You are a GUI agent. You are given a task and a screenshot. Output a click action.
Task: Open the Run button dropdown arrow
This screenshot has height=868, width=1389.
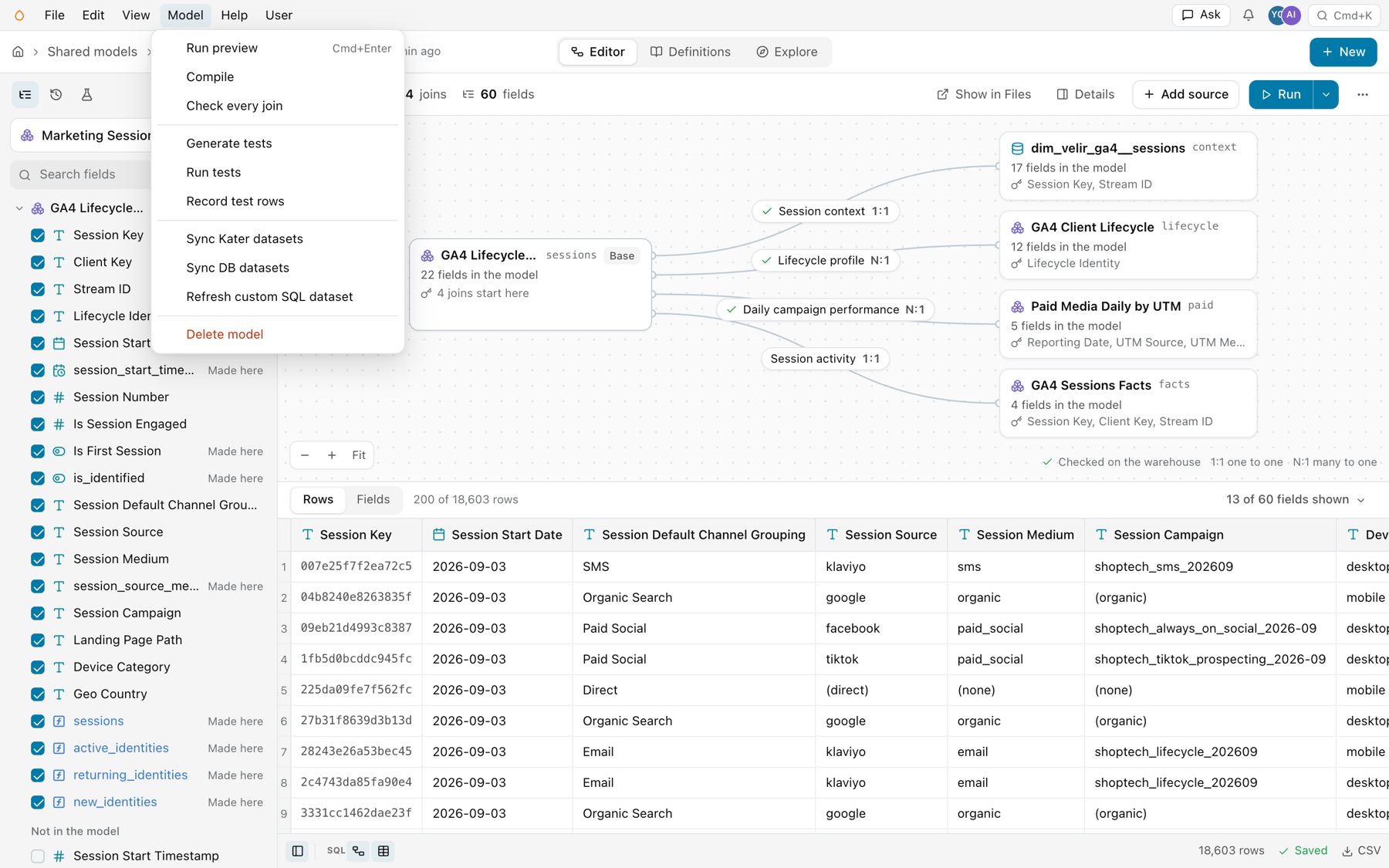pyautogui.click(x=1326, y=94)
